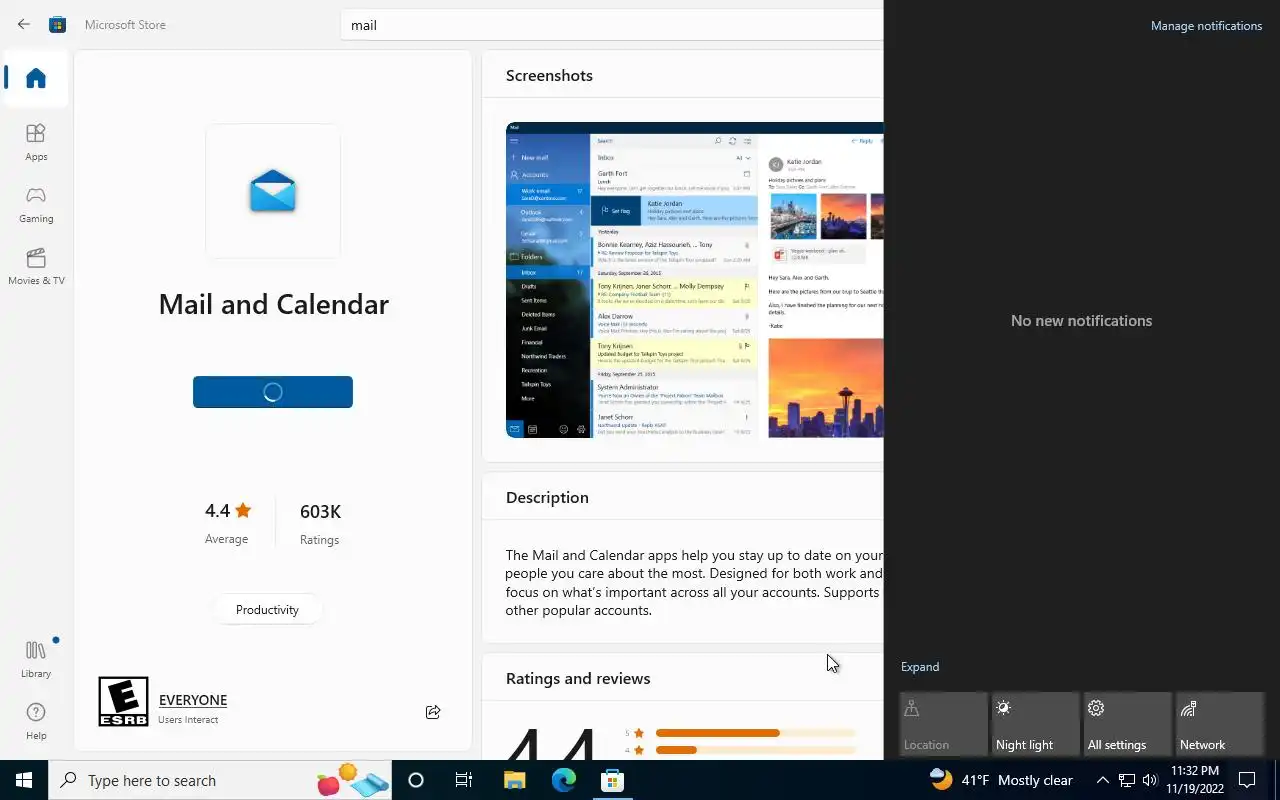Open All settings quick action
This screenshot has width=1280, height=800.
(1127, 724)
